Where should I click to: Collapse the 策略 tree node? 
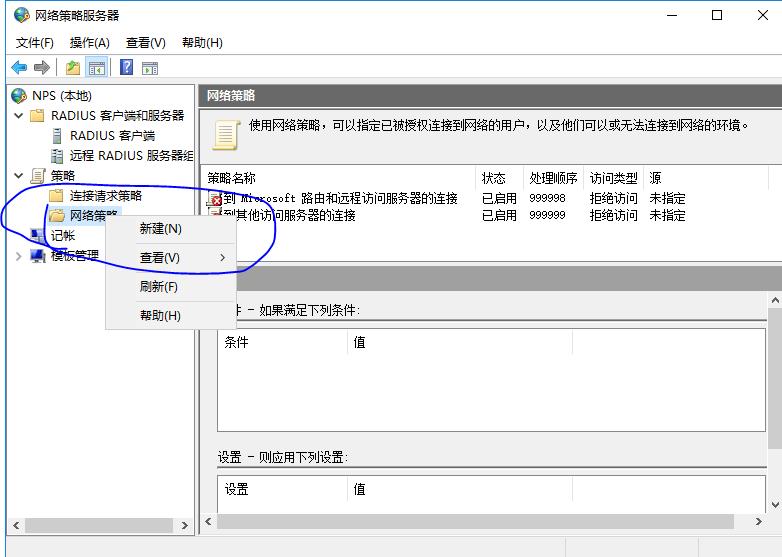pyautogui.click(x=18, y=176)
